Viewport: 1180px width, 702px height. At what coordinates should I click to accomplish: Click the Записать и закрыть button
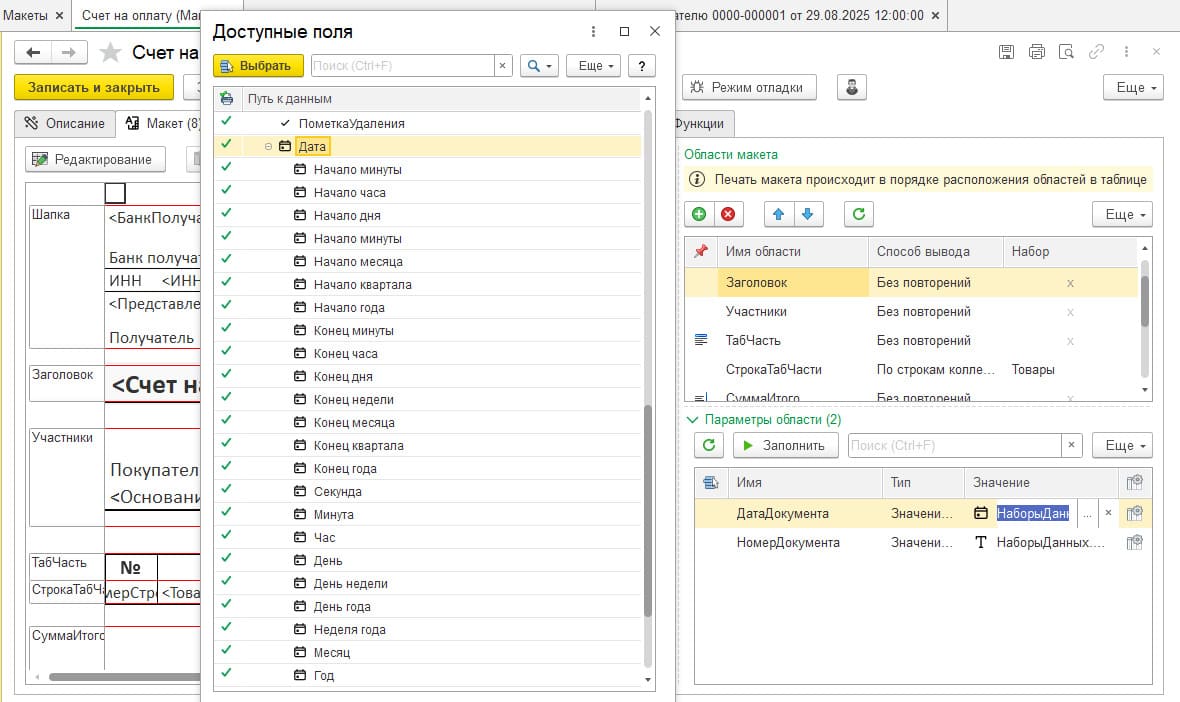94,87
